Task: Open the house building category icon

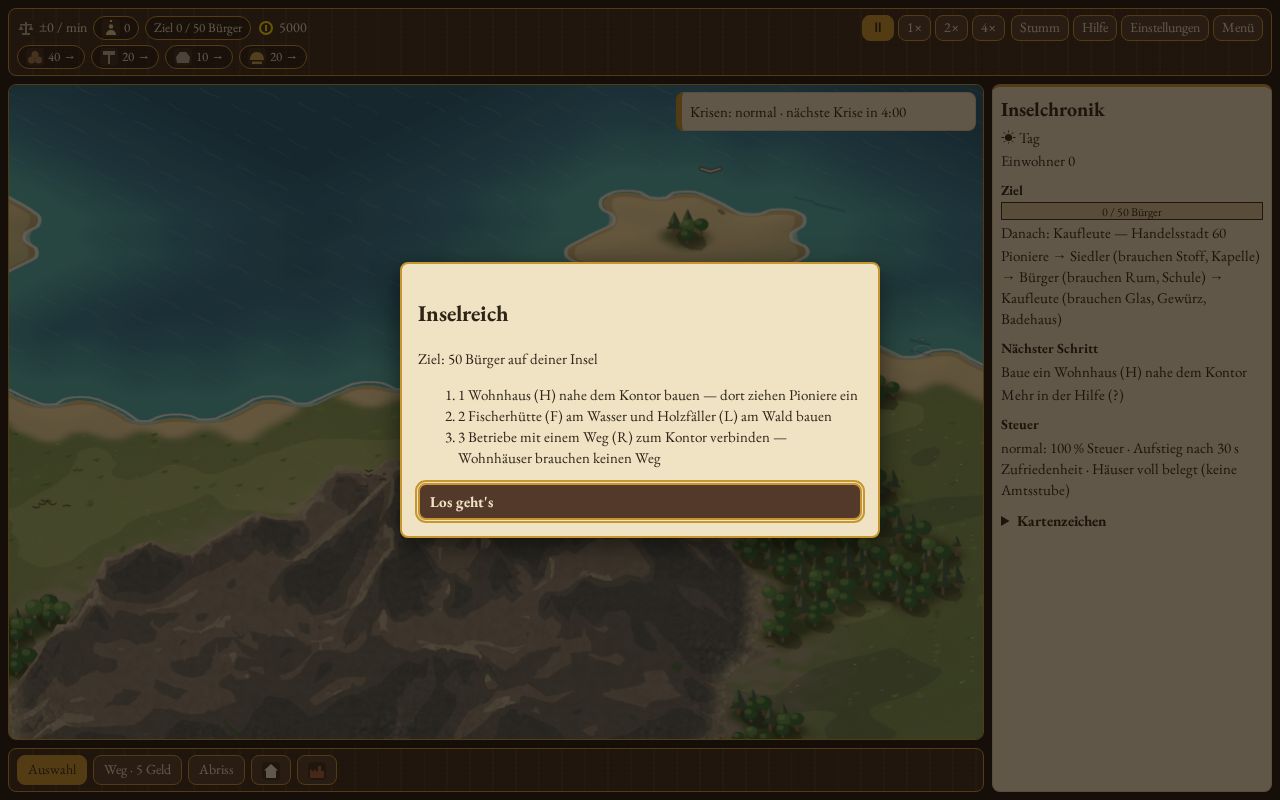Action: pyautogui.click(x=271, y=770)
